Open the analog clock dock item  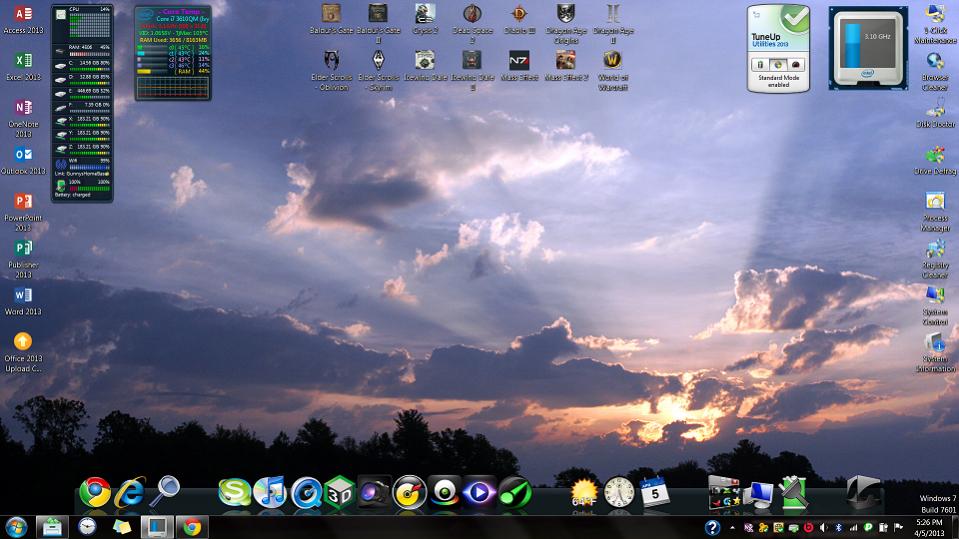click(x=619, y=493)
